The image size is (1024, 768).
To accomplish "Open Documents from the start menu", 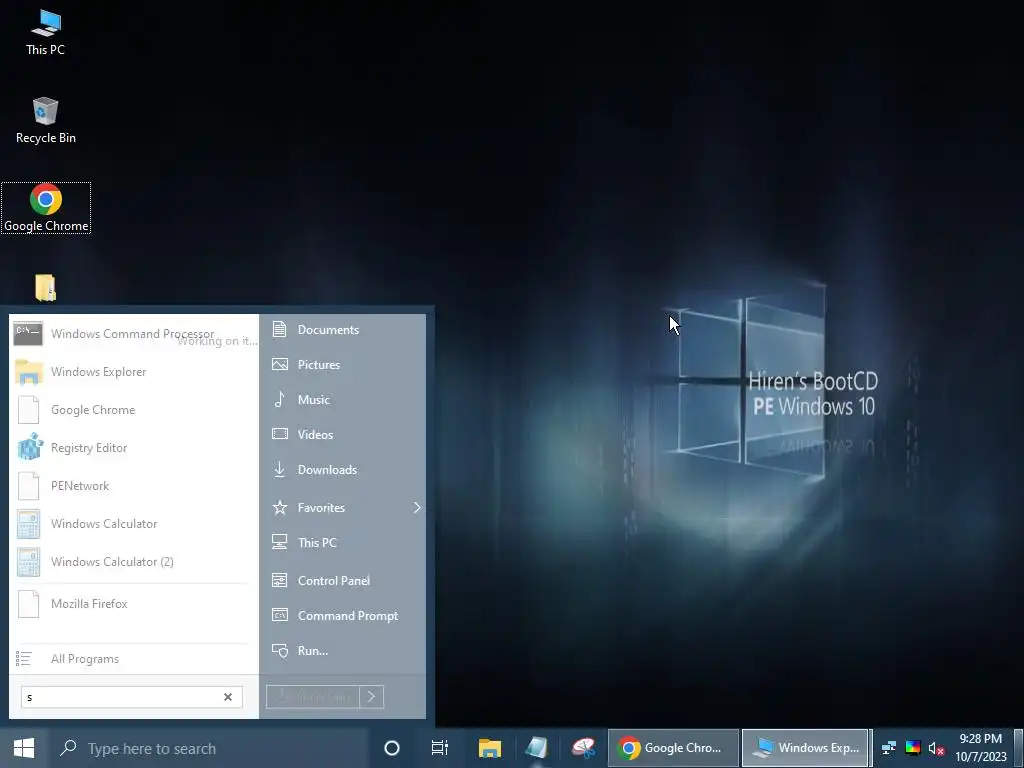I will (343, 330).
